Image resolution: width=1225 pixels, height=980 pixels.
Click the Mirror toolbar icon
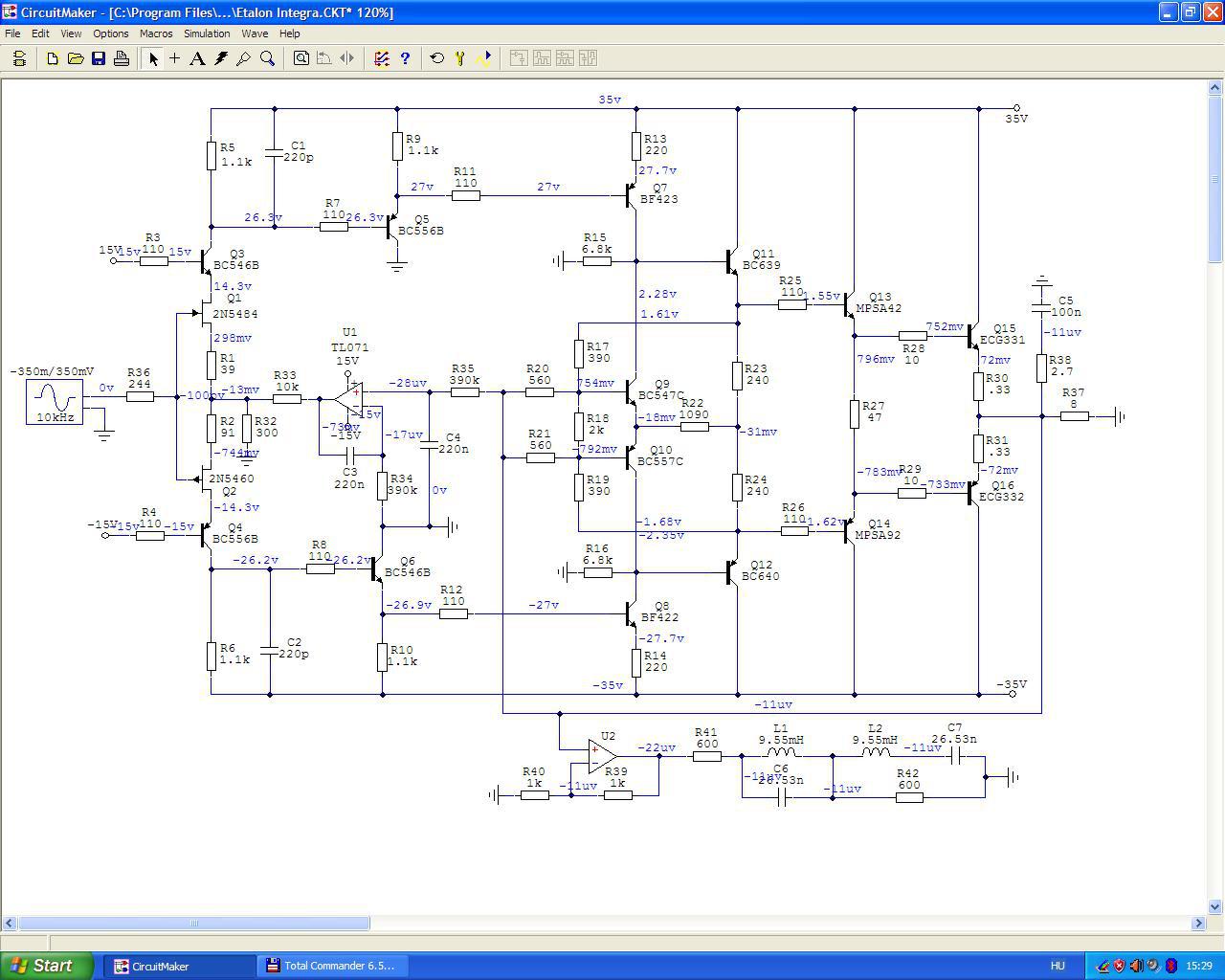pyautogui.click(x=347, y=58)
